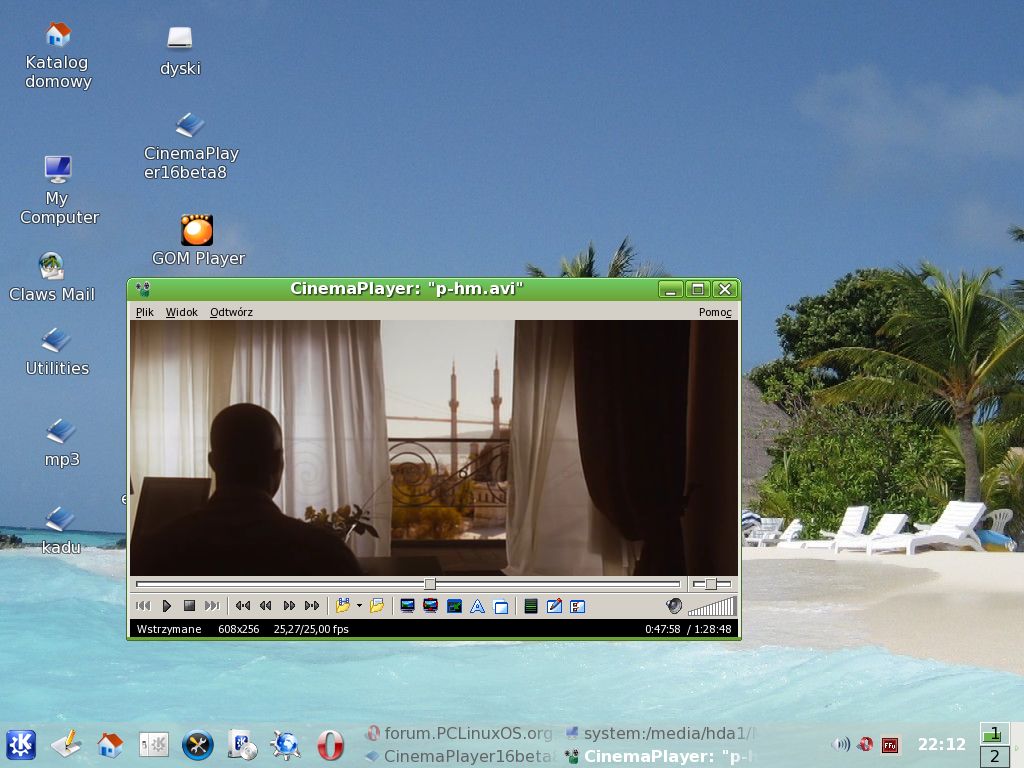1024x768 pixels.
Task: Launch Opera browser from panel
Action: coord(330,745)
